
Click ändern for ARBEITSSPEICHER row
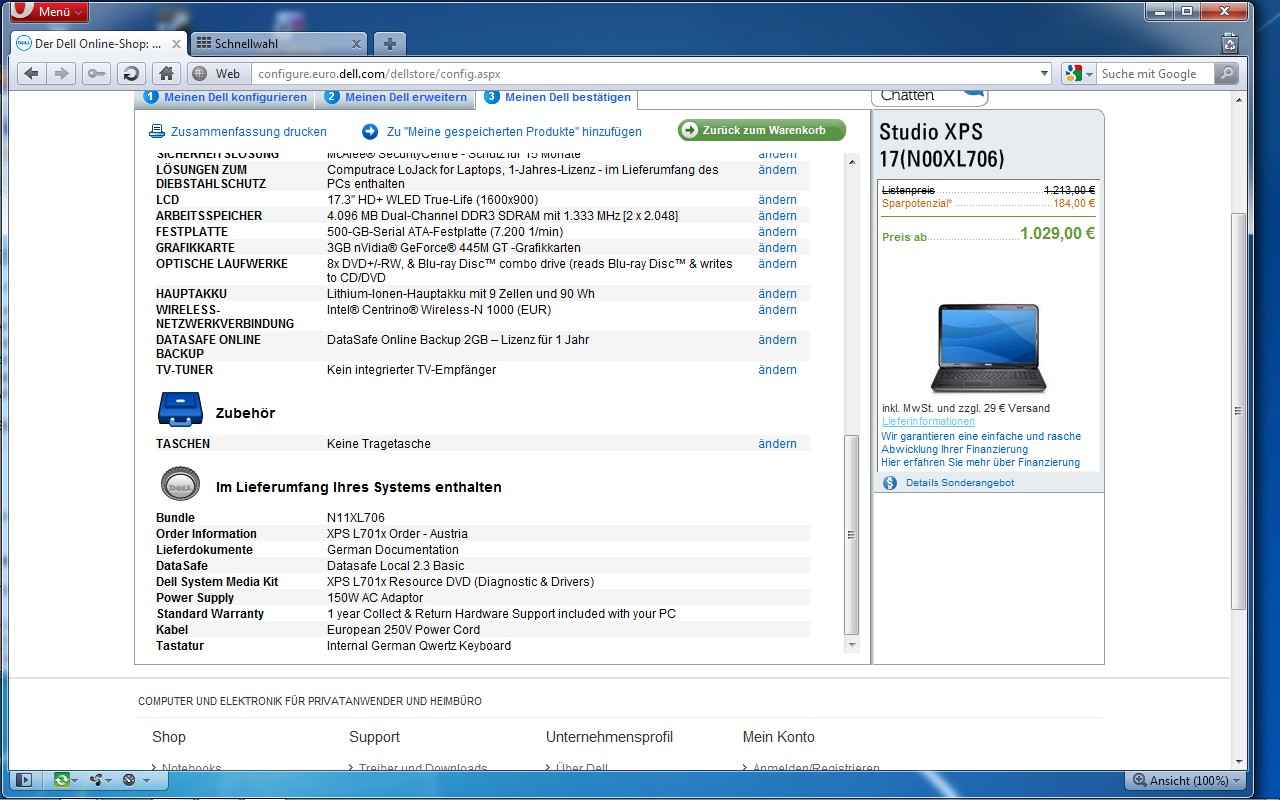[777, 216]
